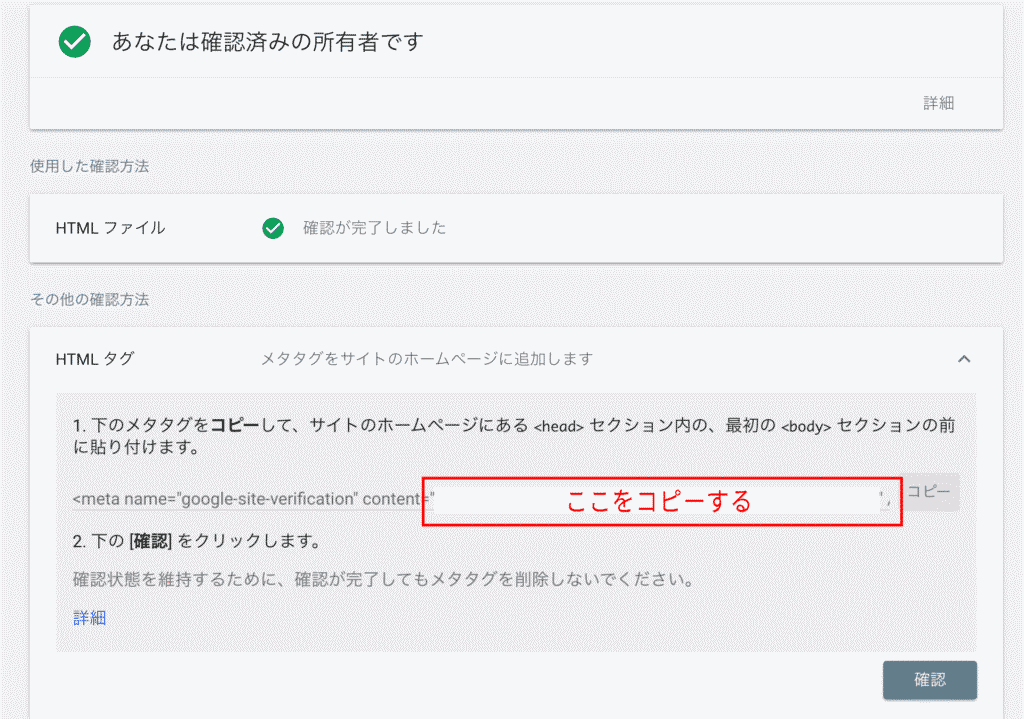Collapse the HTML タグ section chevron
The width and height of the screenshot is (1024, 719).
click(963, 358)
